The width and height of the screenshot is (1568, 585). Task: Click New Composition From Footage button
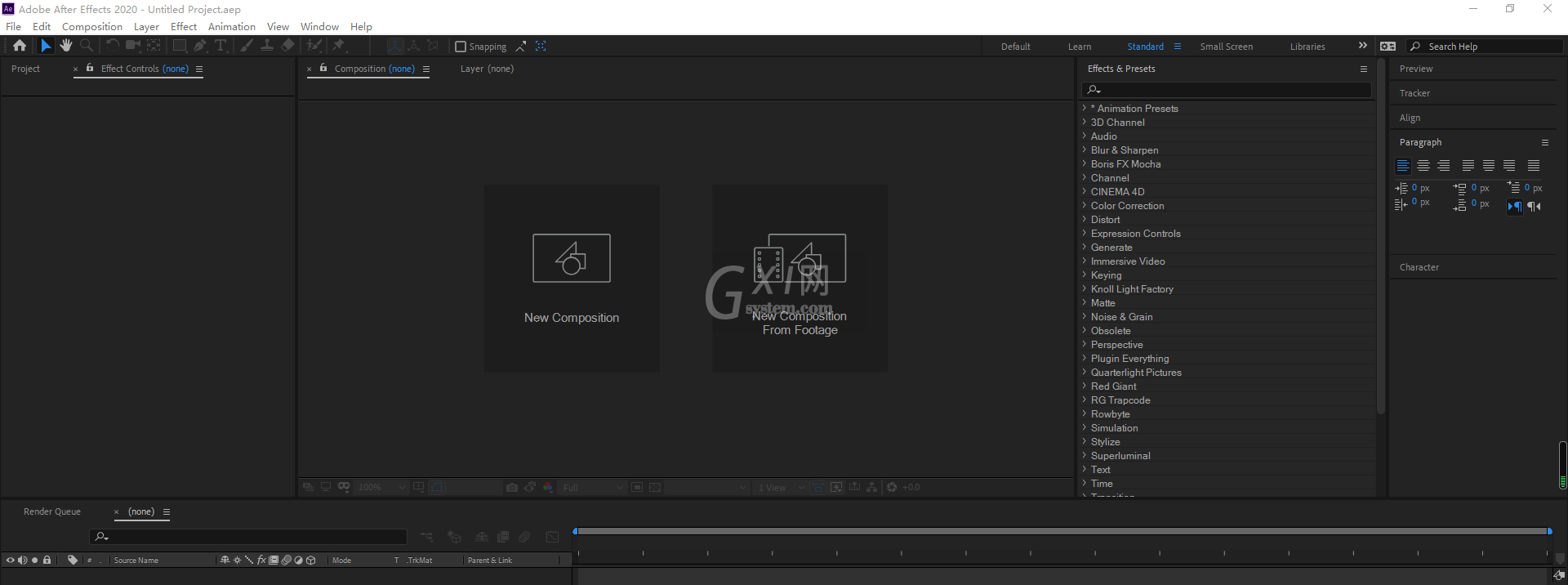coord(800,278)
